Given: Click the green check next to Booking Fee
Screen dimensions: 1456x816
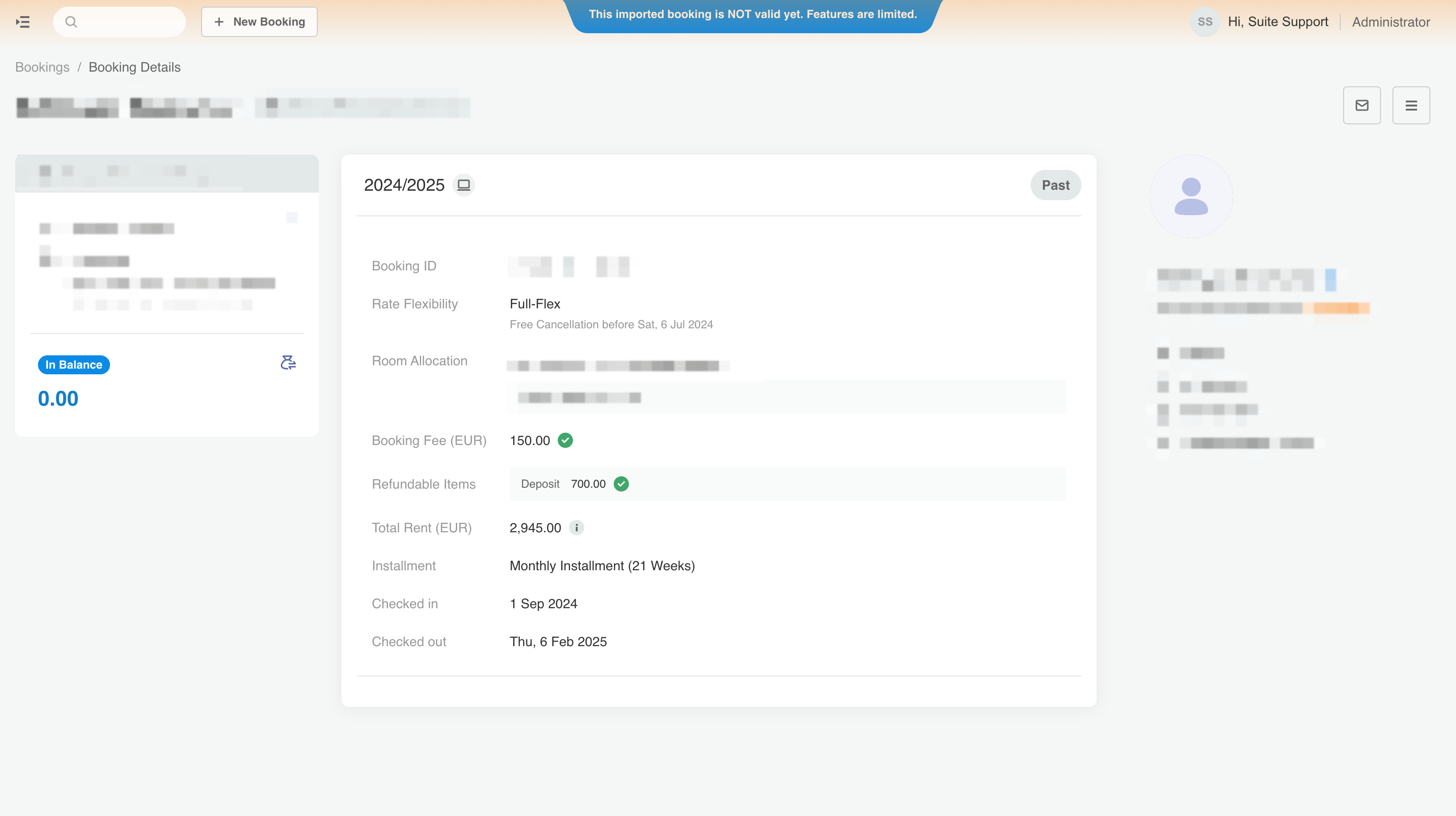Looking at the screenshot, I should (565, 441).
